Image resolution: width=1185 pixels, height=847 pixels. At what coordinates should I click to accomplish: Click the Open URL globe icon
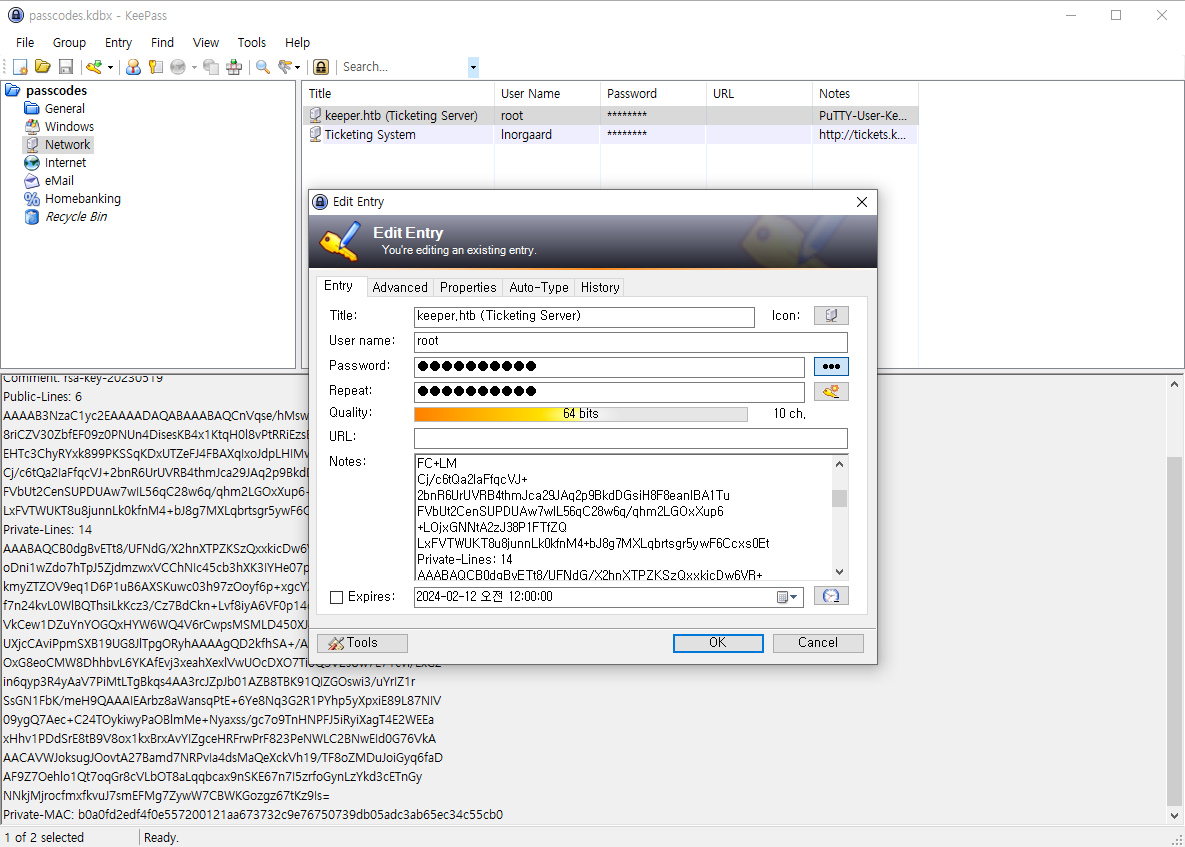pyautogui.click(x=178, y=67)
